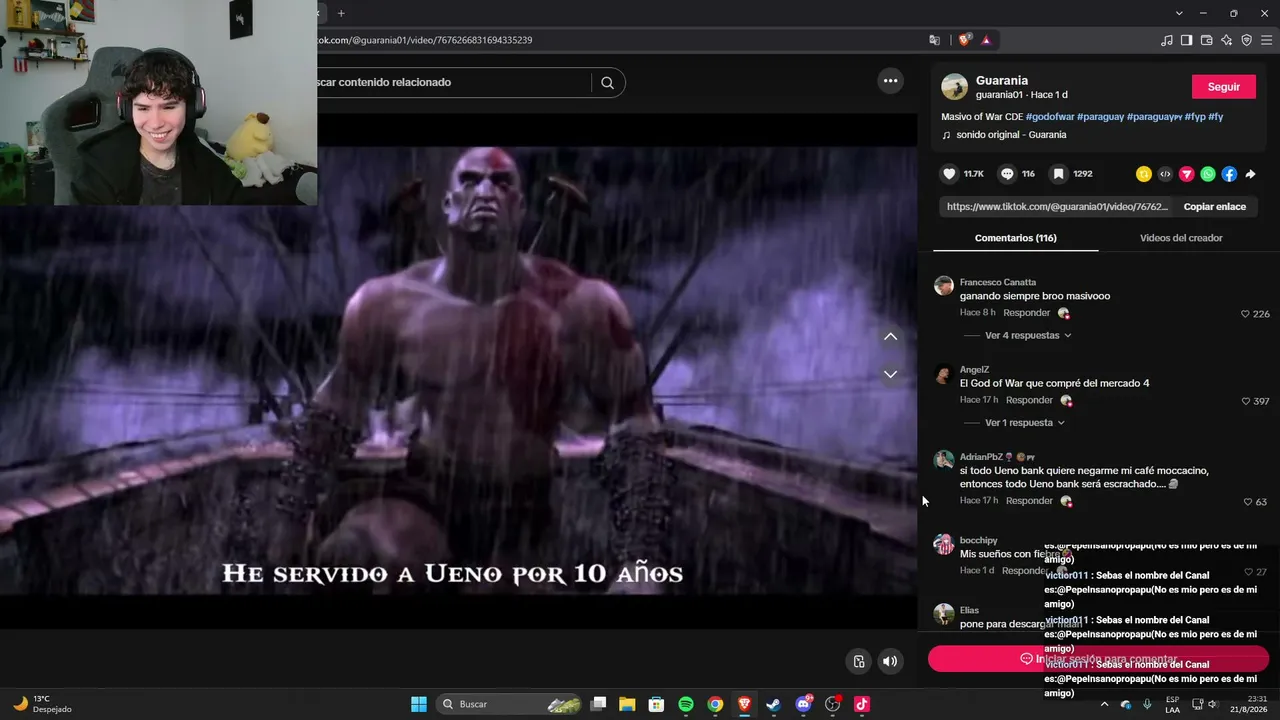Open Spotify from the taskbar

pyautogui.click(x=686, y=704)
